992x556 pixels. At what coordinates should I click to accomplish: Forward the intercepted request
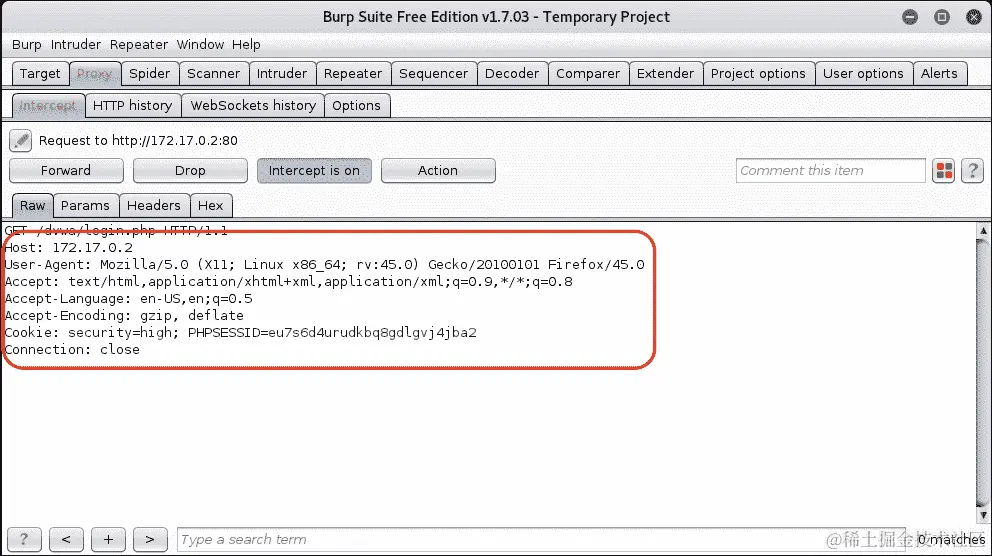66,171
